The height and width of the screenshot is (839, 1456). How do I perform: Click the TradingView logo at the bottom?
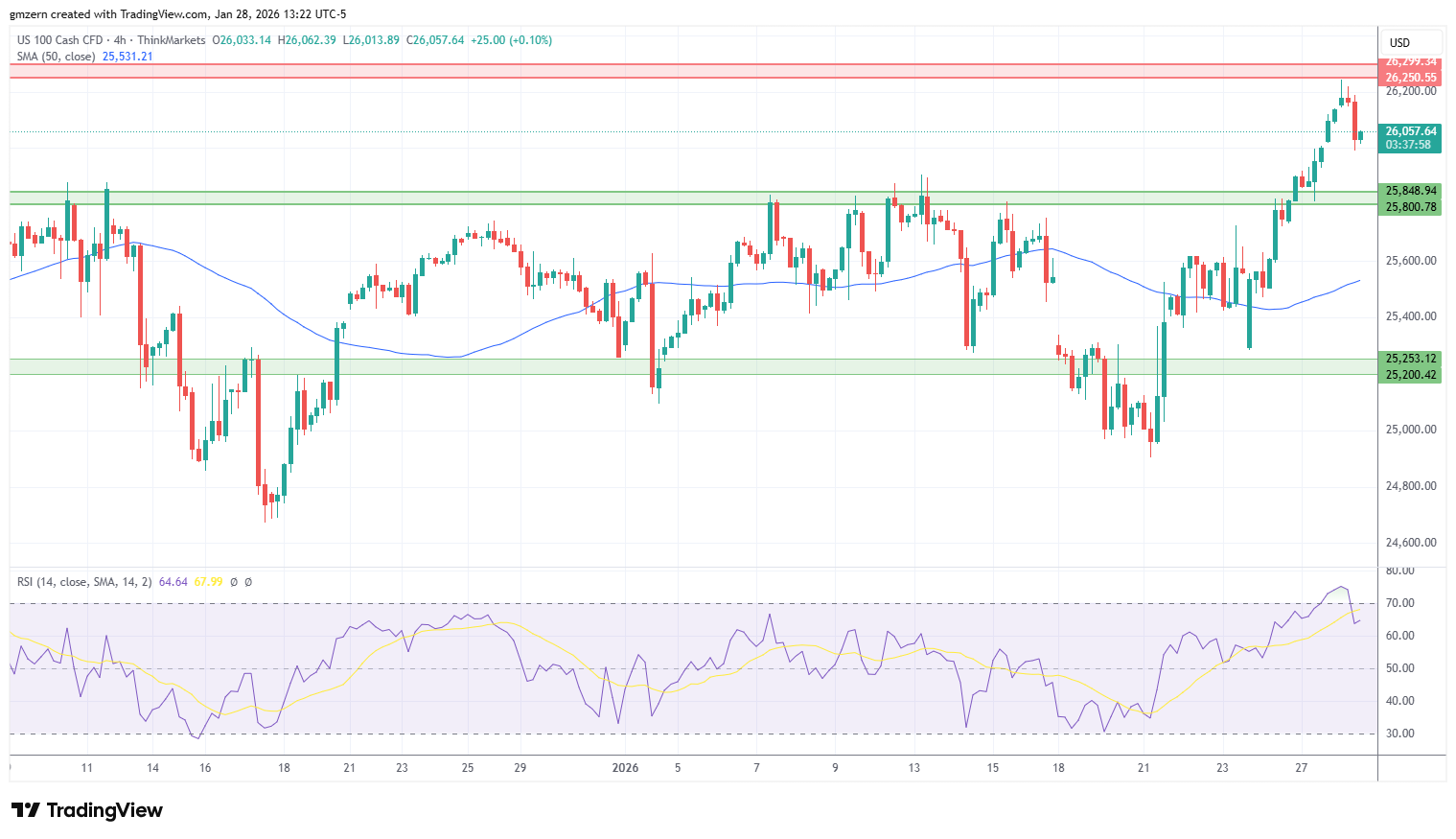[87, 810]
